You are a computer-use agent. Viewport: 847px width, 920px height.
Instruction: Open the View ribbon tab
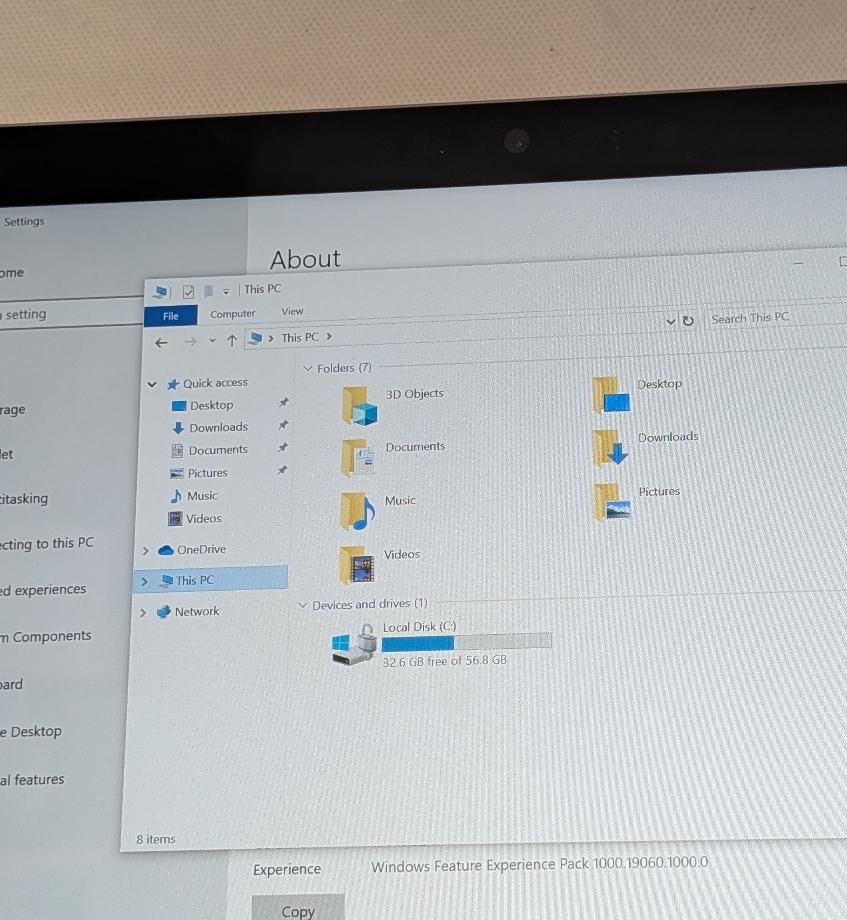[x=292, y=312]
